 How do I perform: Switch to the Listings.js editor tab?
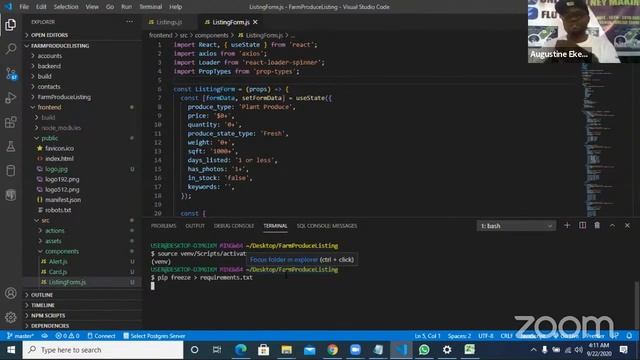coord(169,22)
